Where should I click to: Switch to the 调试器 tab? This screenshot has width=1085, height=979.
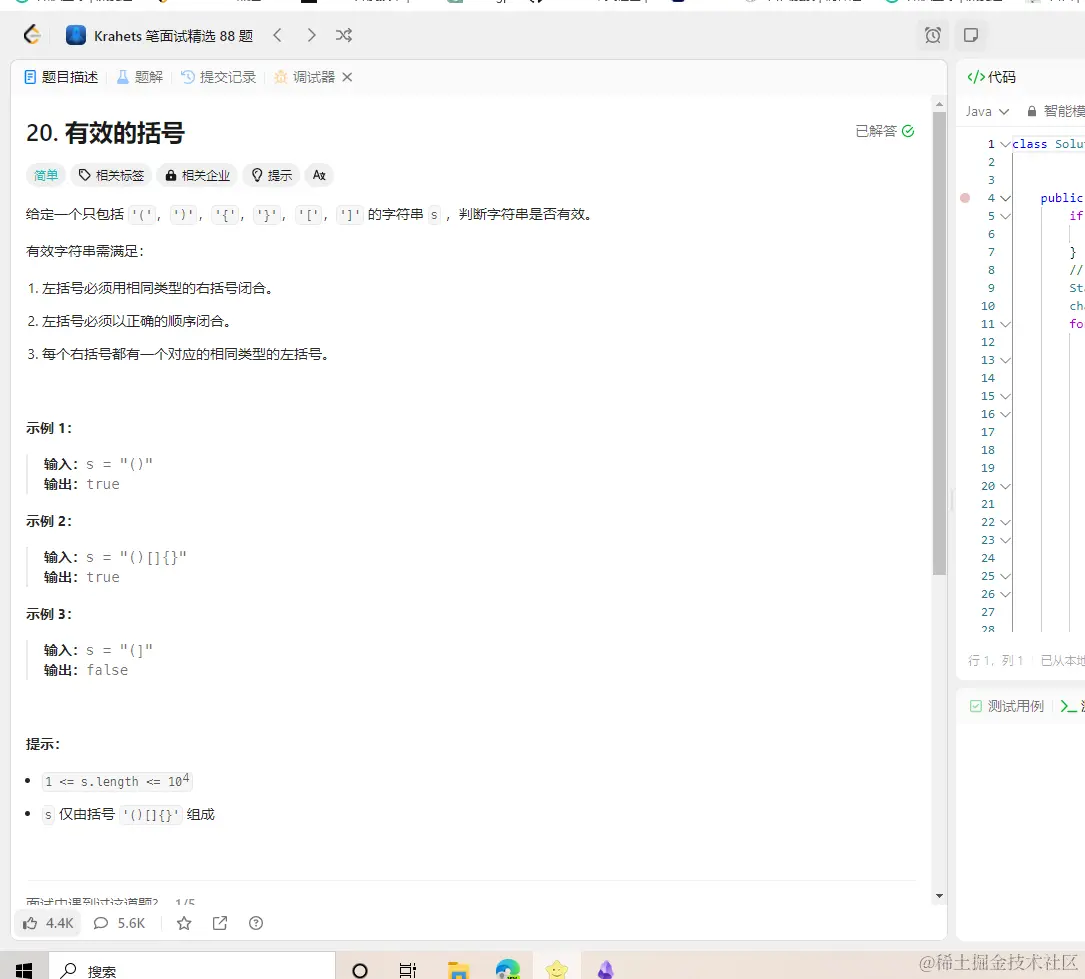pos(304,77)
